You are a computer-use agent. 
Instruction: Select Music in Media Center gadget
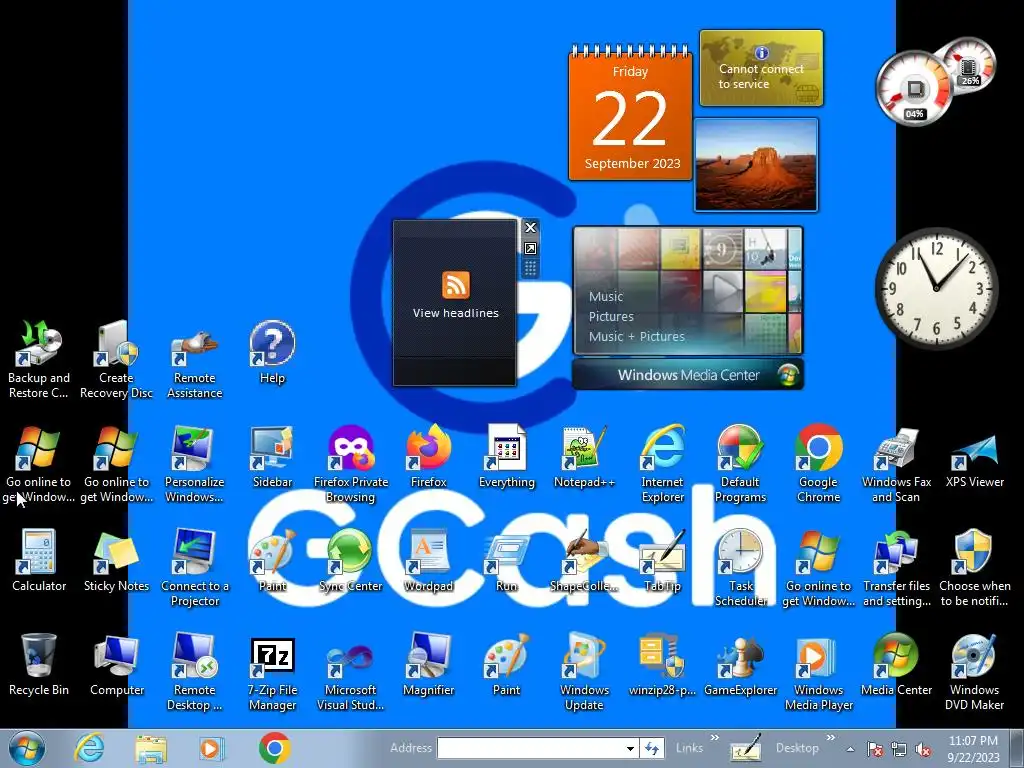[606, 296]
